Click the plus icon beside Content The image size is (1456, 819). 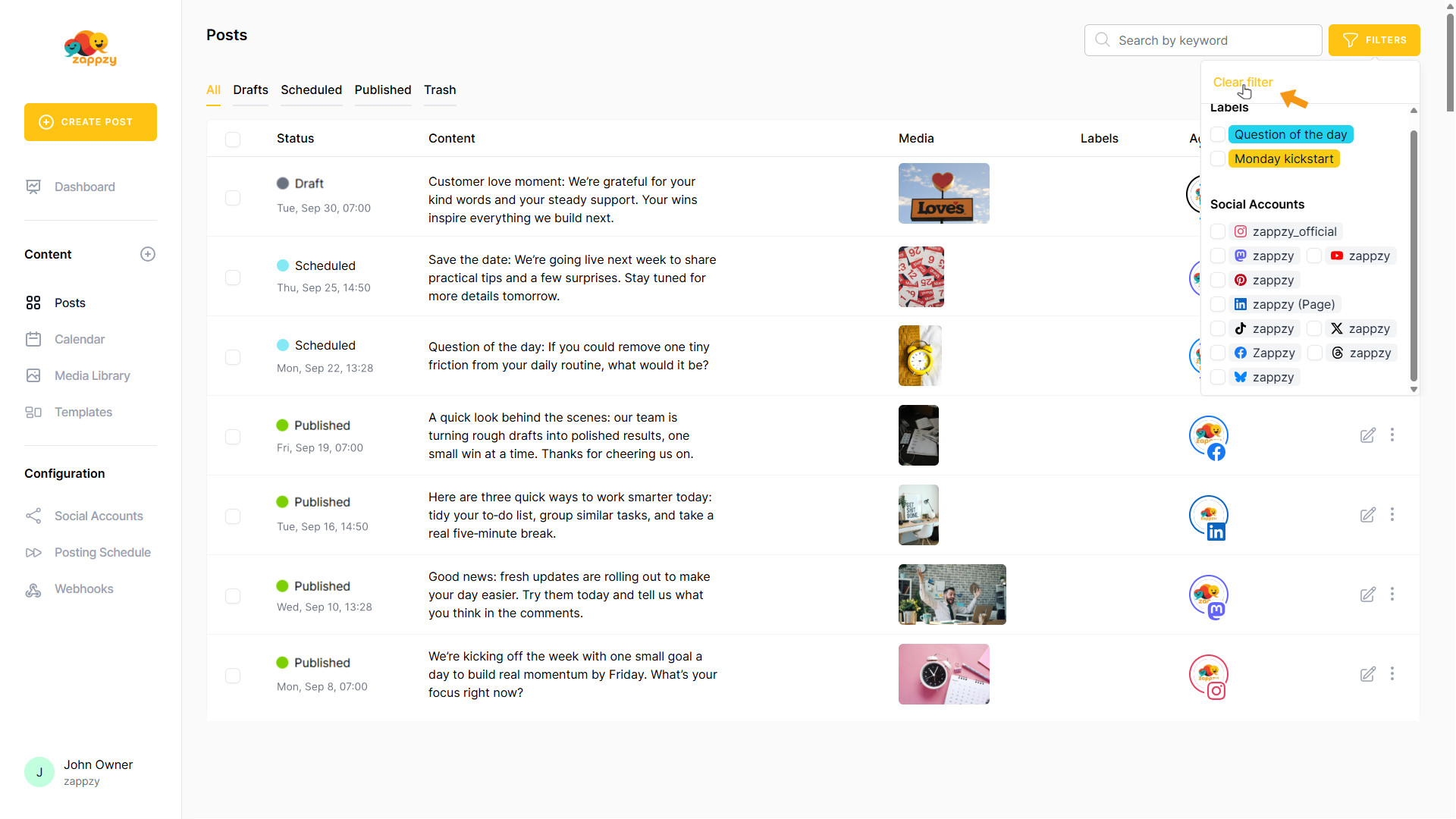coord(148,254)
